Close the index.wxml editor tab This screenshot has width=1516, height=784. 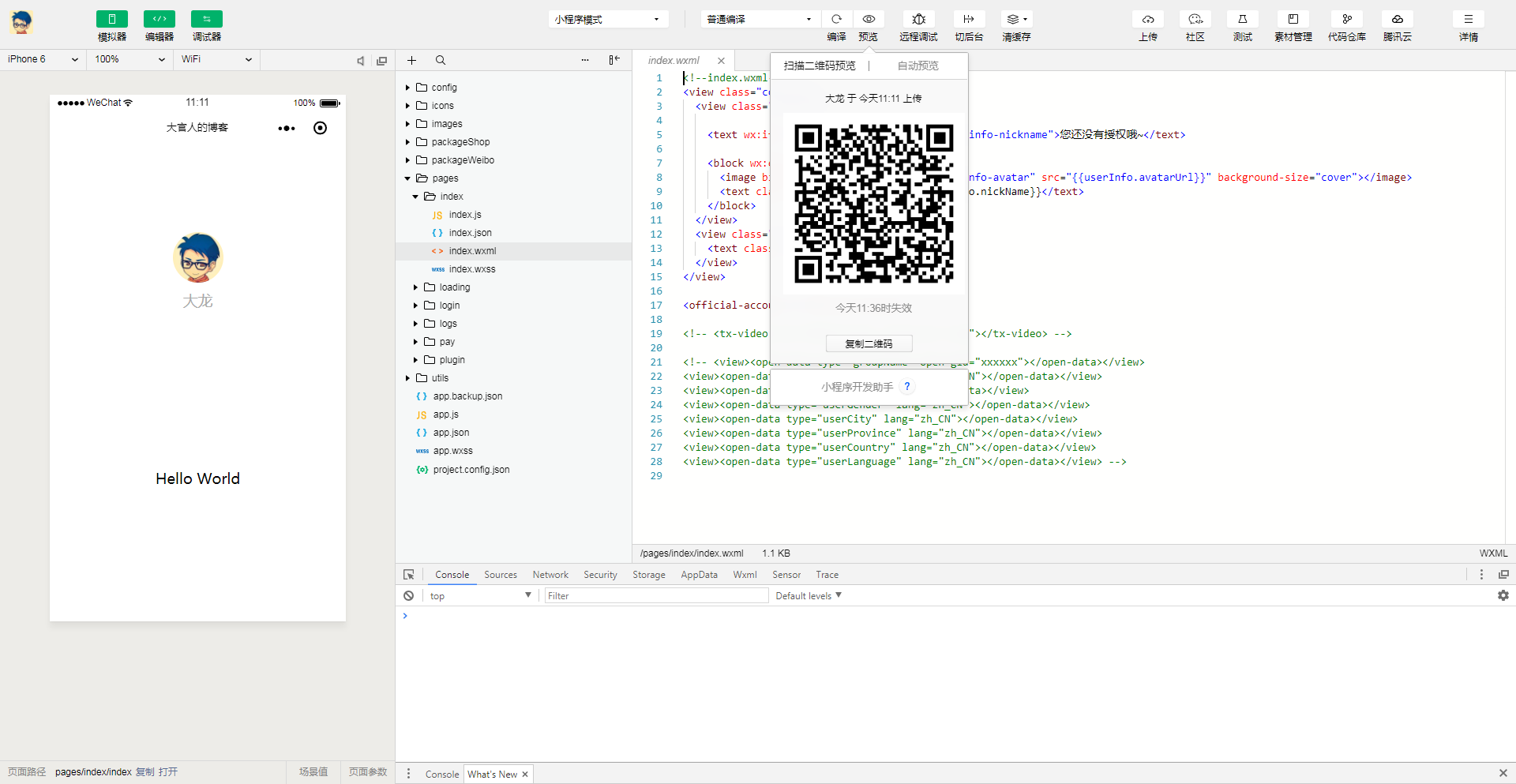(721, 61)
